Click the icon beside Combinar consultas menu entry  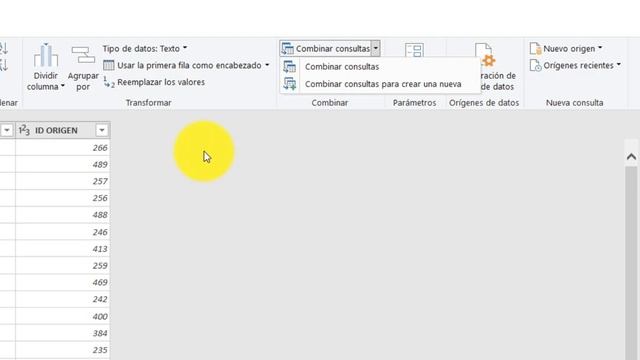coord(289,67)
